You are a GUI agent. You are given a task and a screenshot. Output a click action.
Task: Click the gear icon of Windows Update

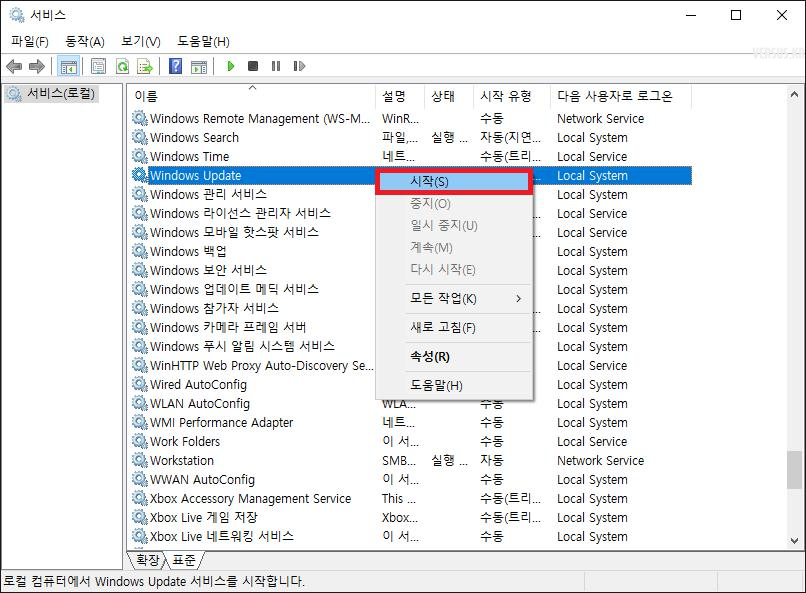(x=139, y=175)
